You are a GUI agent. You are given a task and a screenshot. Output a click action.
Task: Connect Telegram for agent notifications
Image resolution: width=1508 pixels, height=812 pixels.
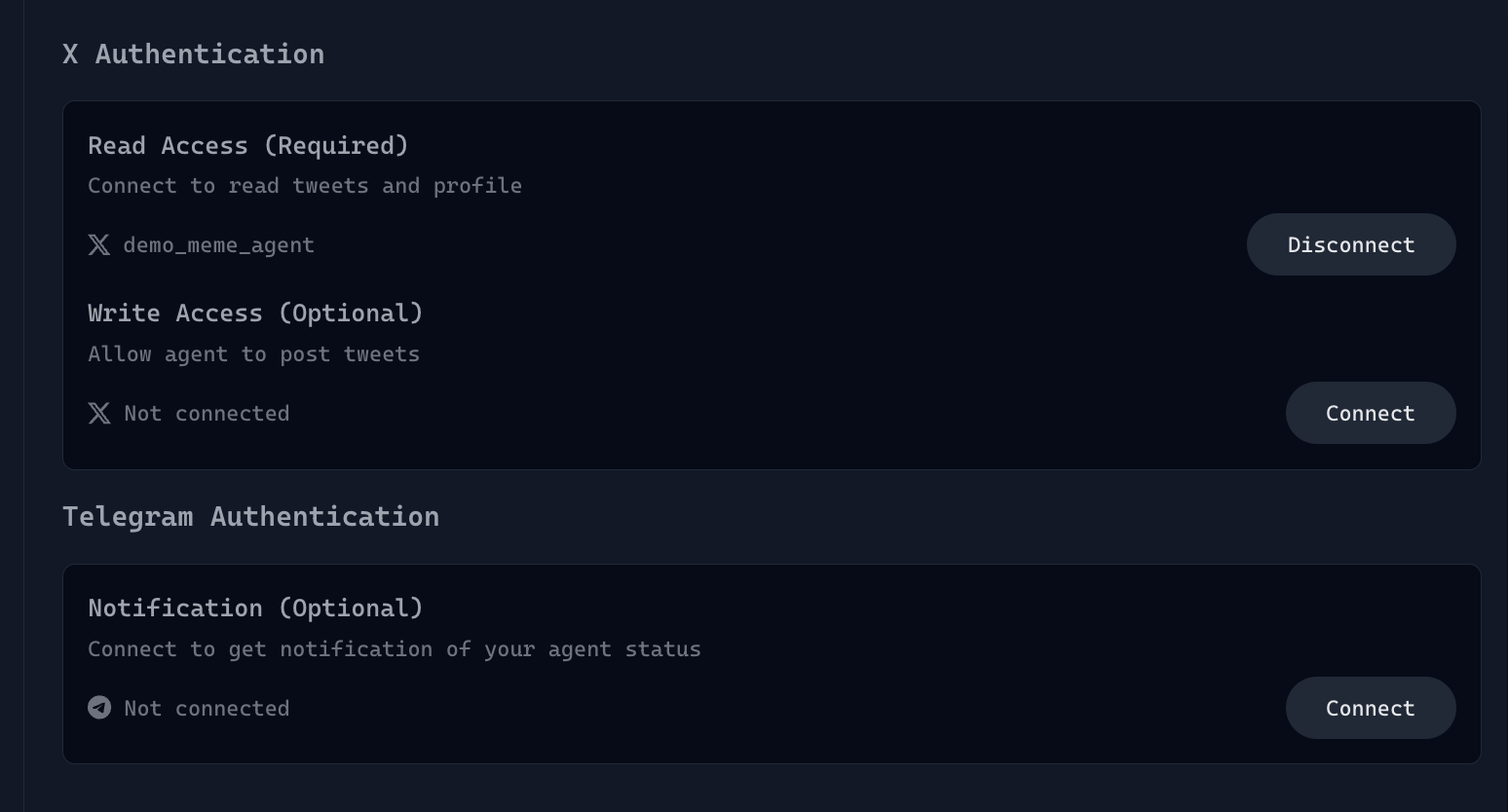[1370, 709]
